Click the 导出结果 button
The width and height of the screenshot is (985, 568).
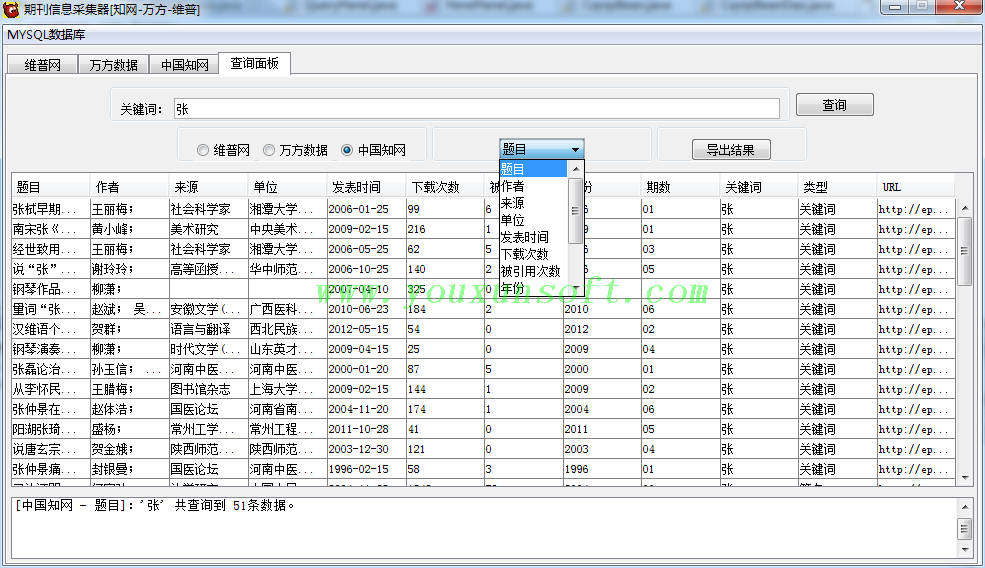731,150
